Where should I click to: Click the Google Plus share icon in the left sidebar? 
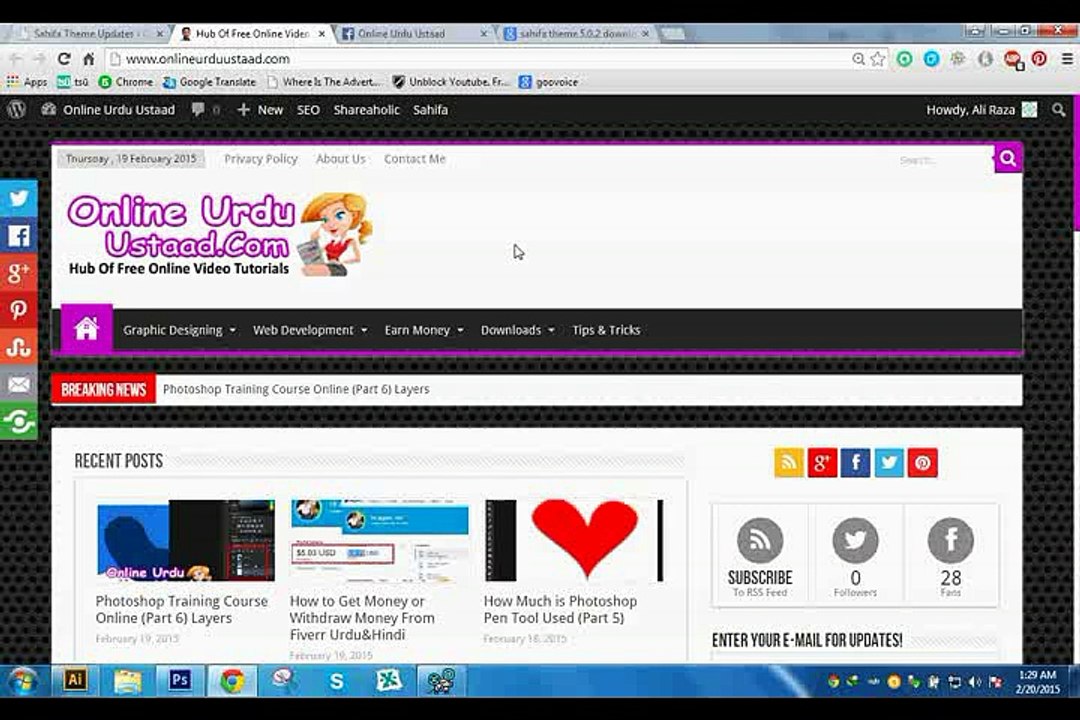click(x=19, y=274)
